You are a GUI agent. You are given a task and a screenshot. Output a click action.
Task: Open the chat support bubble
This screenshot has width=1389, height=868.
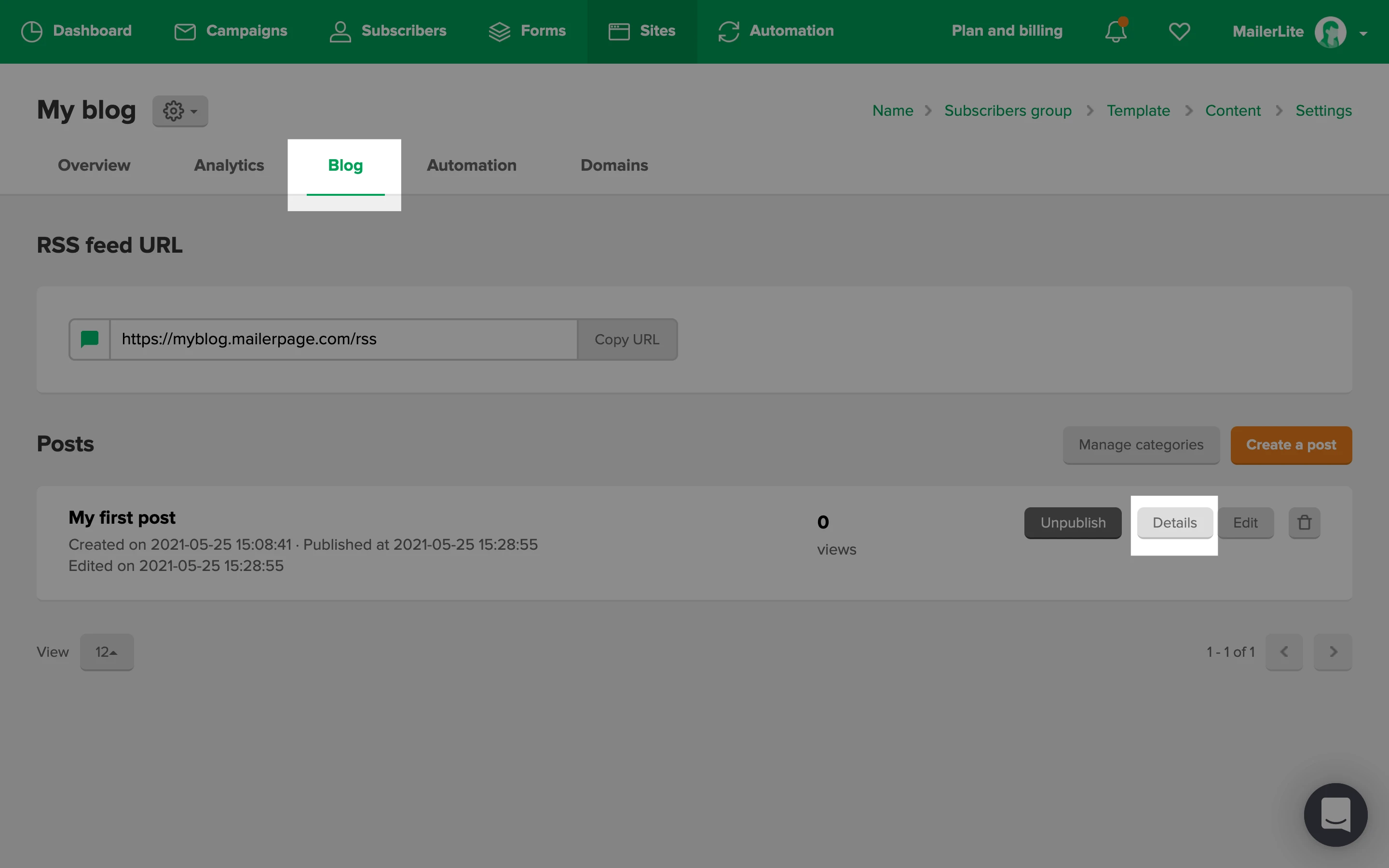[1335, 814]
